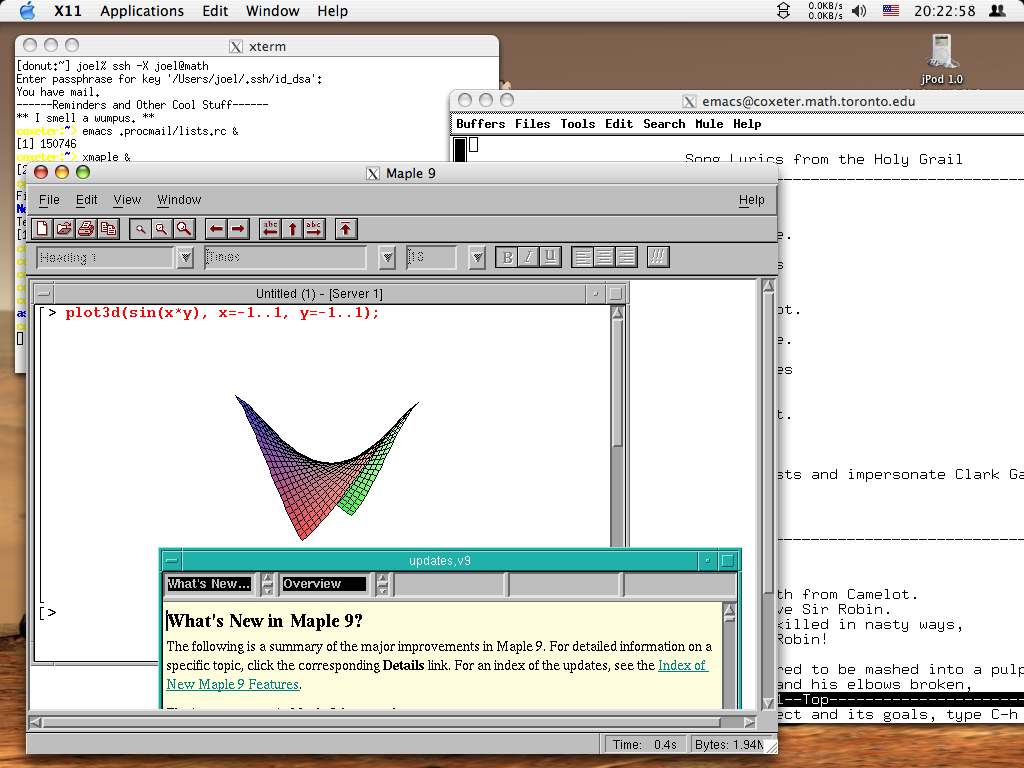Set center text alignment
1024x768 pixels.
[x=604, y=257]
